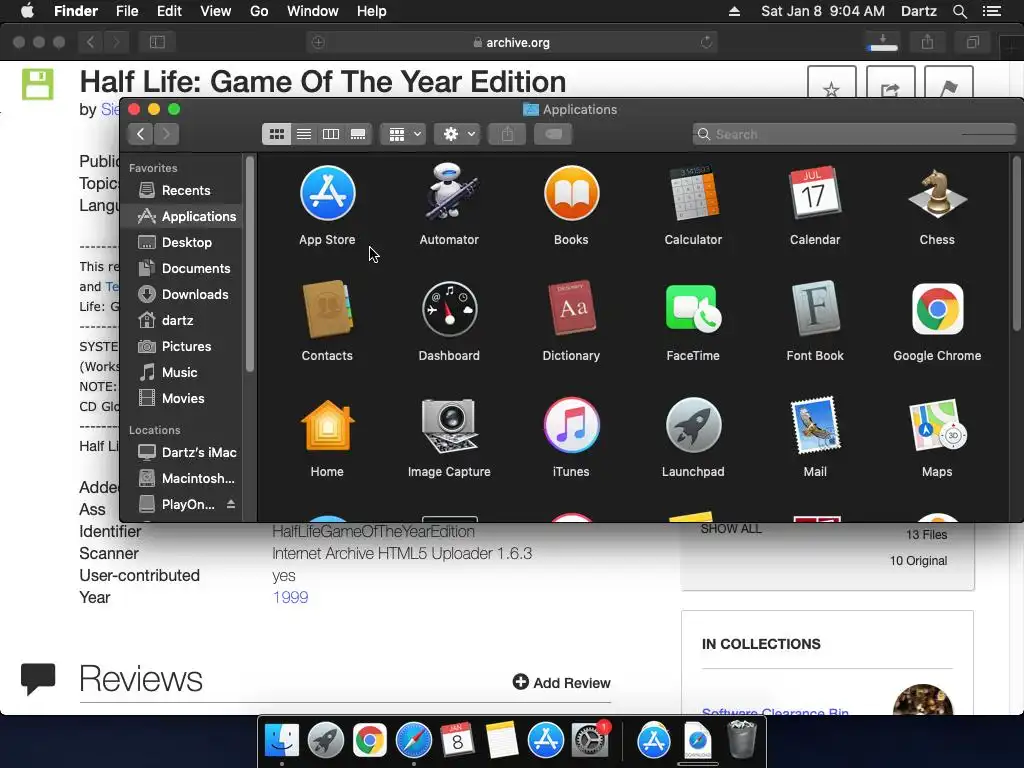The height and width of the screenshot is (768, 1024).
Task: Click the Finder Share toolbar button
Action: pyautogui.click(x=507, y=135)
